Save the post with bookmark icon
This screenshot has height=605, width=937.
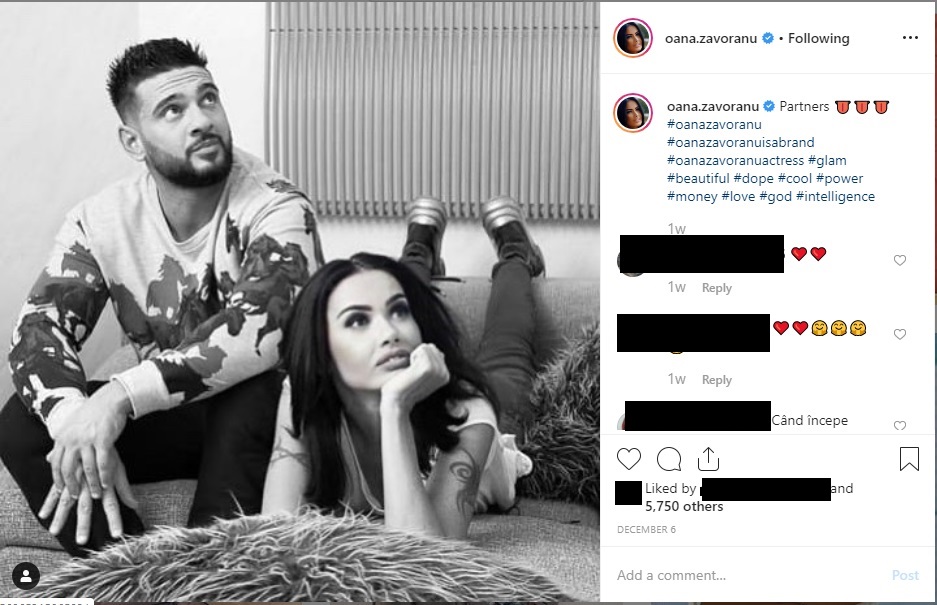[x=909, y=459]
